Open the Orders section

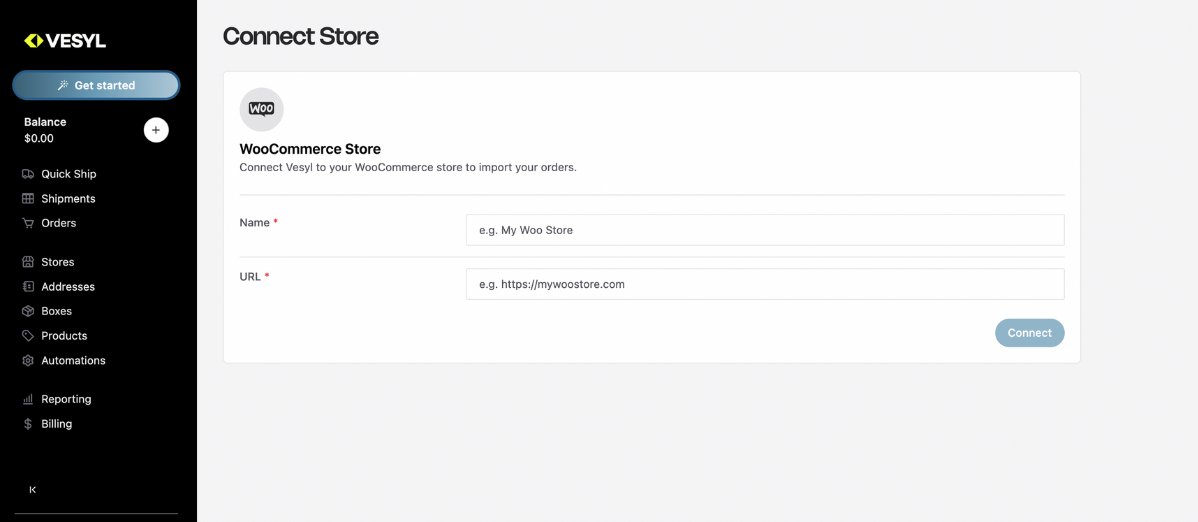59,223
